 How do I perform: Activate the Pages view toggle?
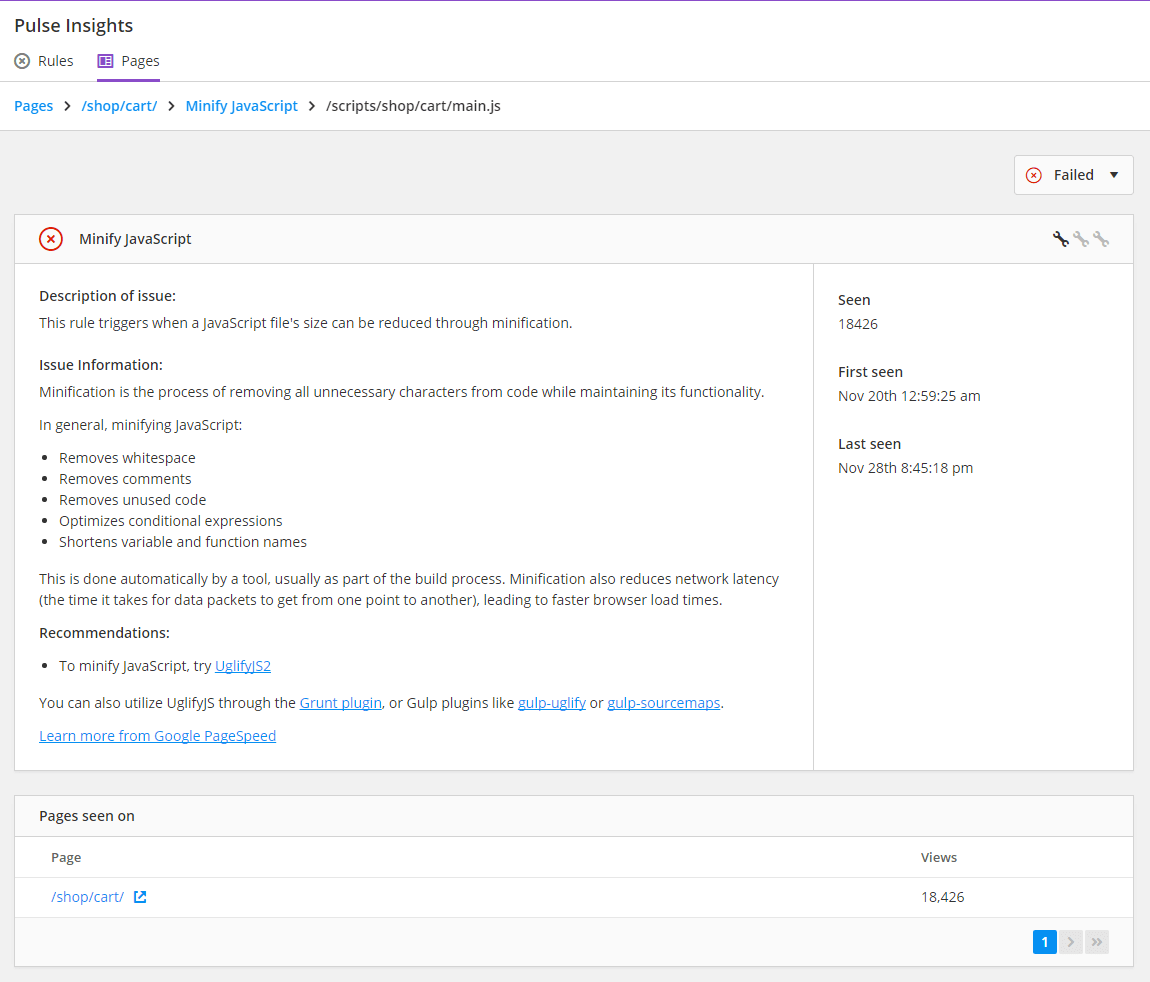point(128,60)
